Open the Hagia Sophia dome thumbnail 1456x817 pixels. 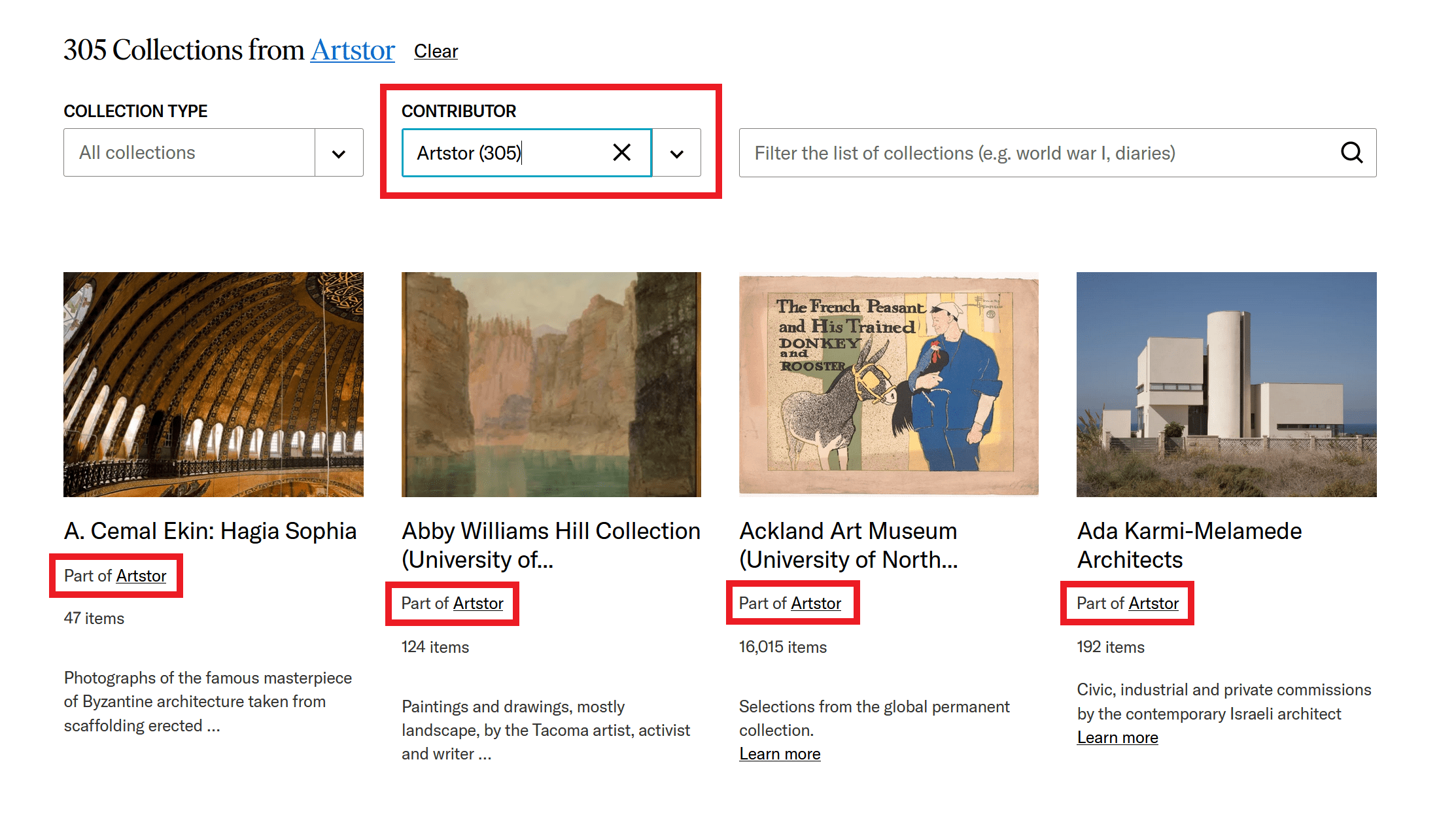click(213, 385)
